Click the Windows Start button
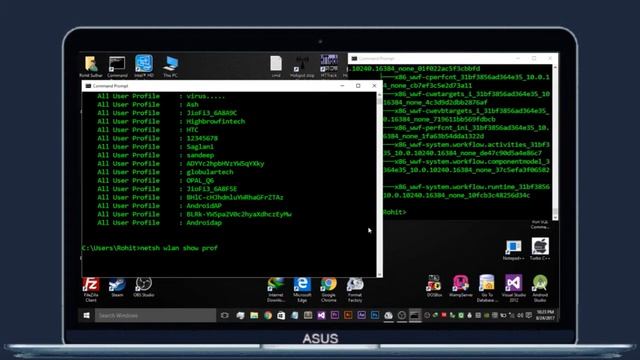640x360 pixels. coord(87,316)
